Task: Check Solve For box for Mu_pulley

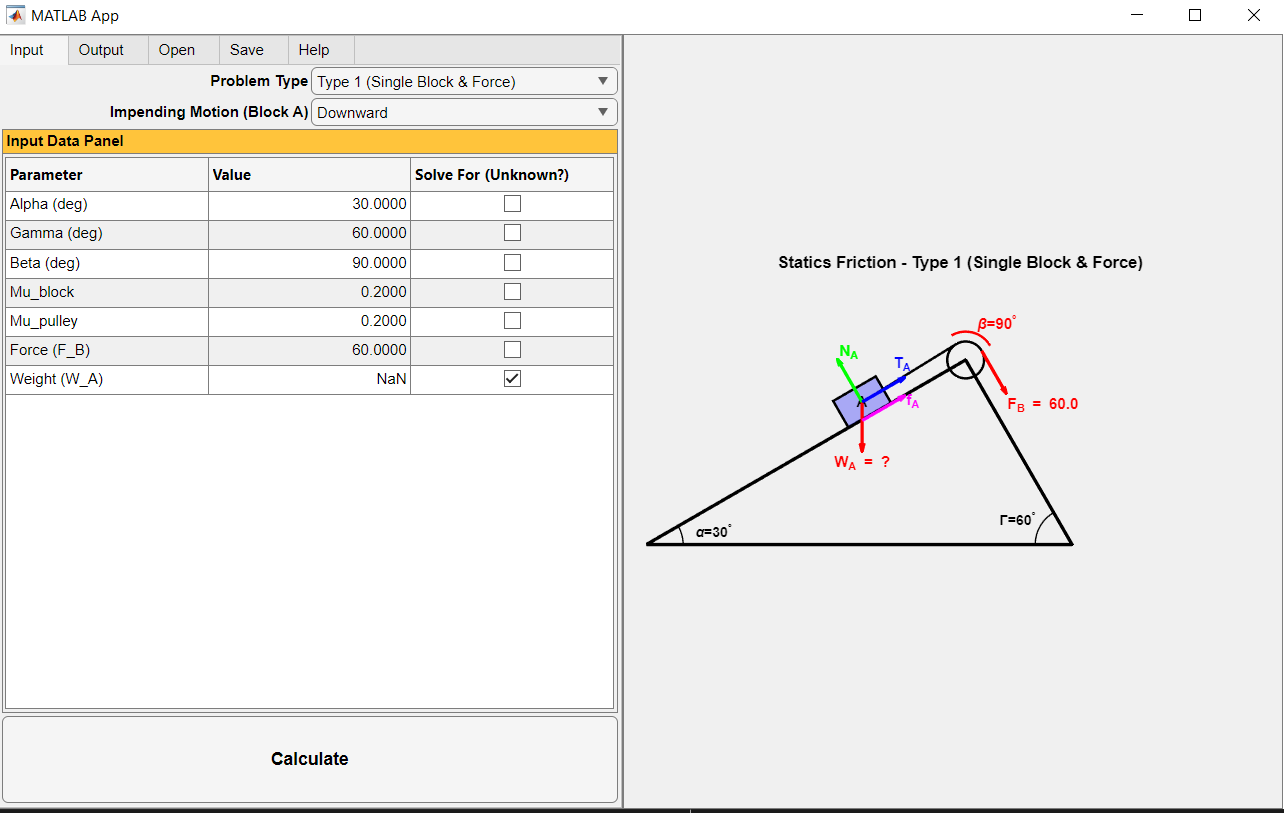Action: [512, 321]
